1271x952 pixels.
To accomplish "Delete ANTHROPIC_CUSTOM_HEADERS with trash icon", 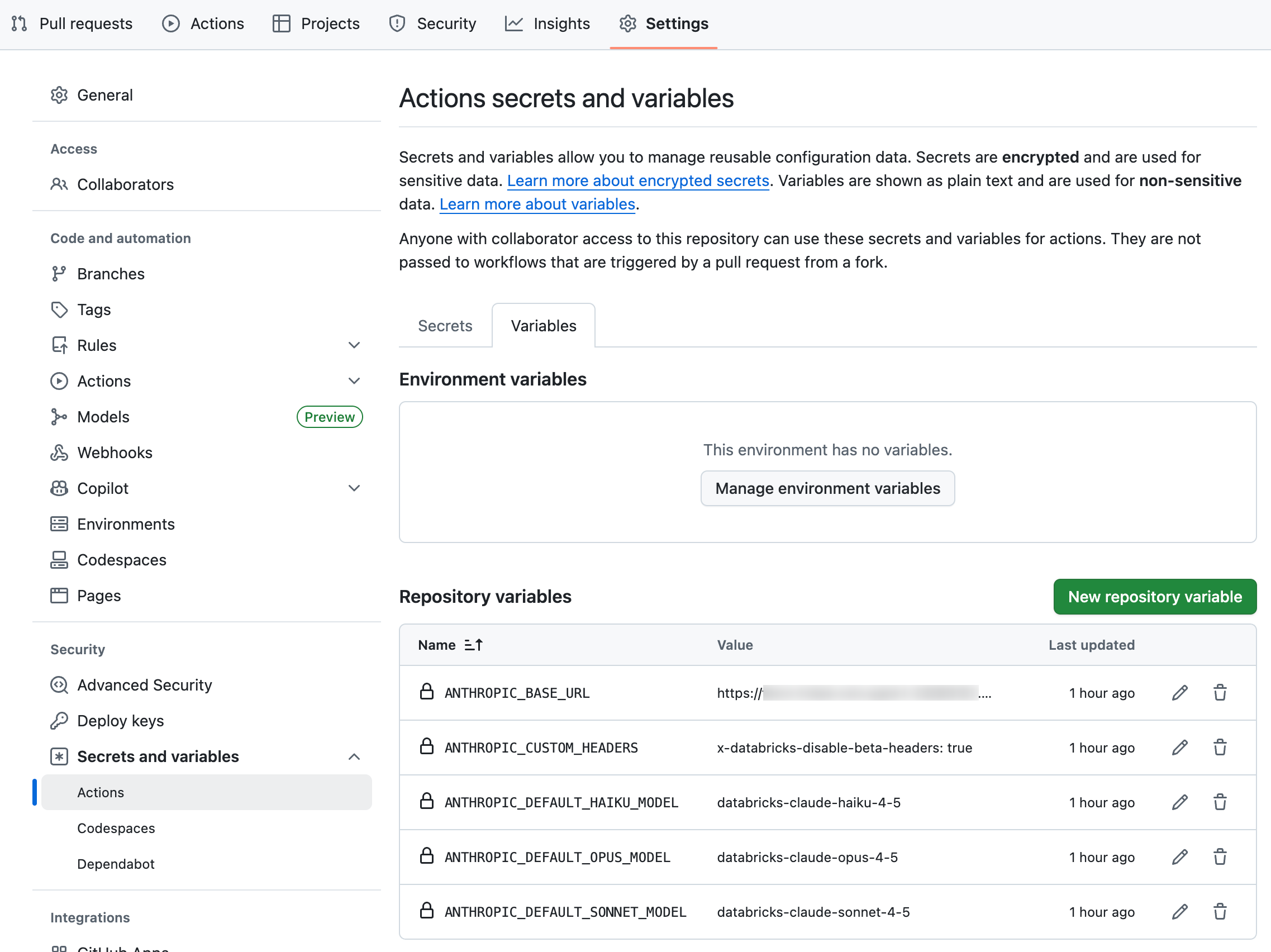I will click(x=1219, y=748).
